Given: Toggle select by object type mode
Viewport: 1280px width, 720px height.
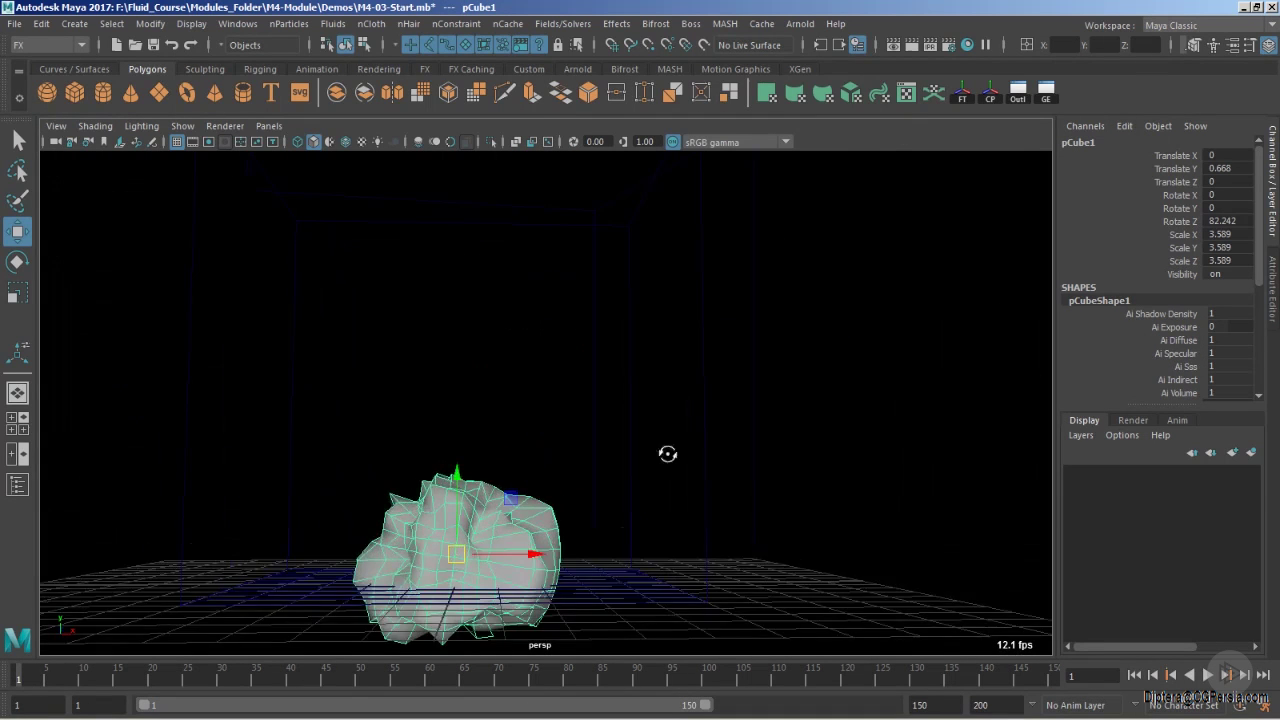Looking at the screenshot, I should 345,45.
